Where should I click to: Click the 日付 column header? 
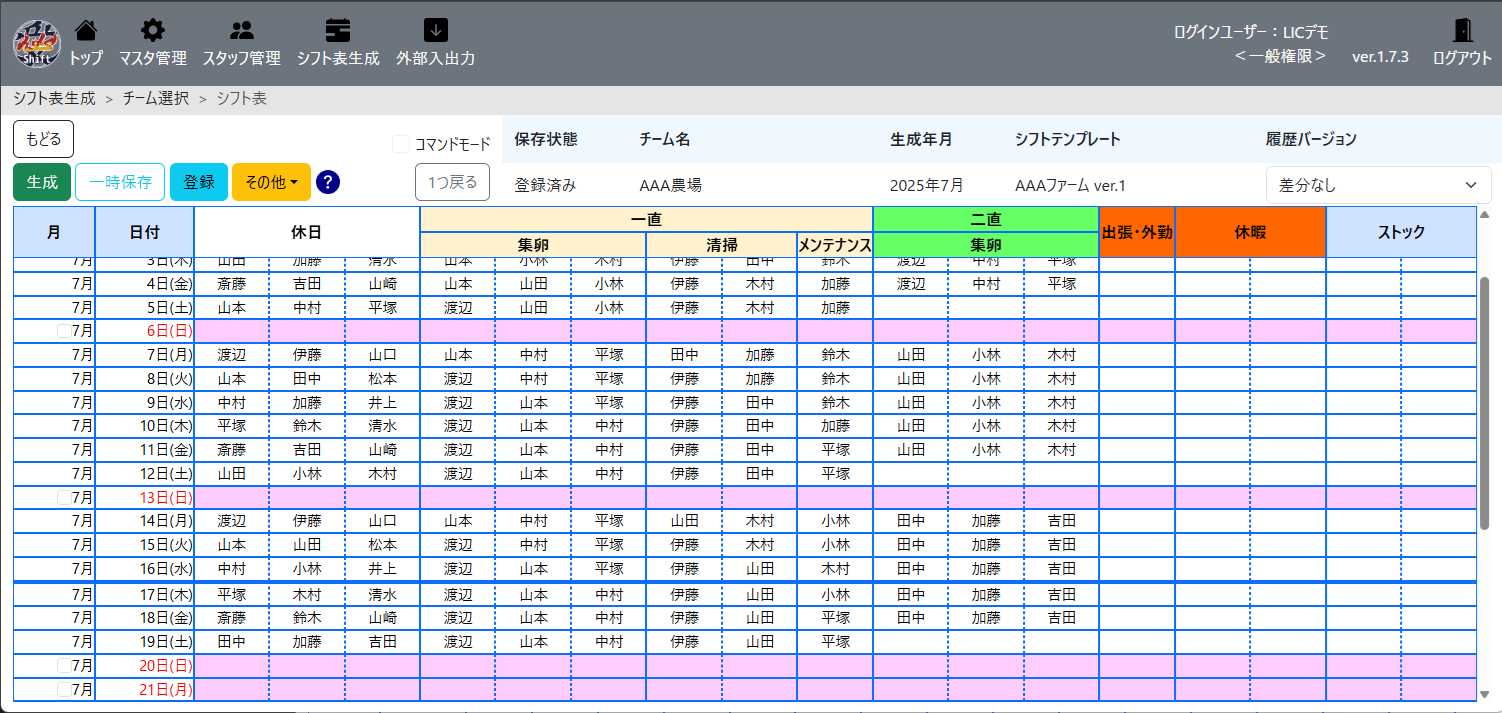click(144, 232)
